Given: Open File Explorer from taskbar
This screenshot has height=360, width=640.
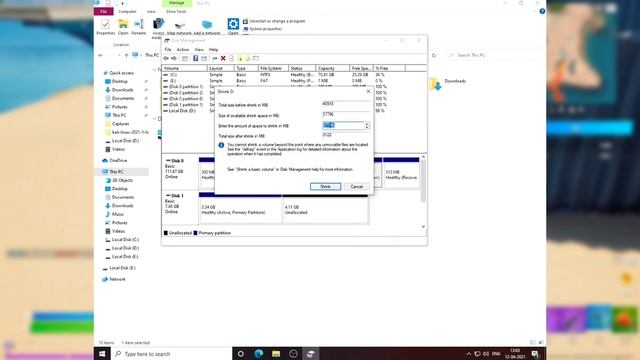Looking at the screenshot, I should (276, 354).
